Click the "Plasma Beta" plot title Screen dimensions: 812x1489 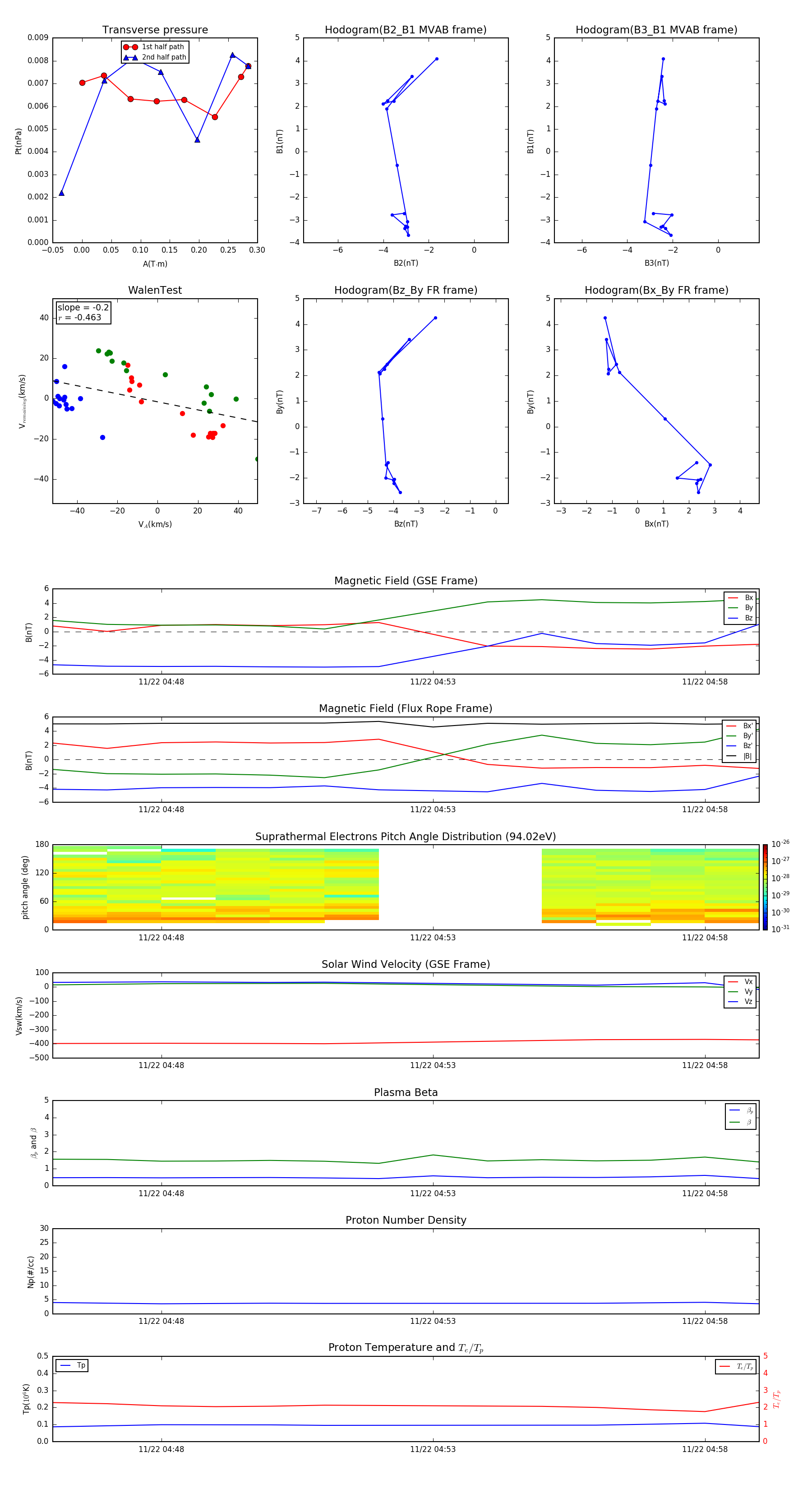point(405,1092)
